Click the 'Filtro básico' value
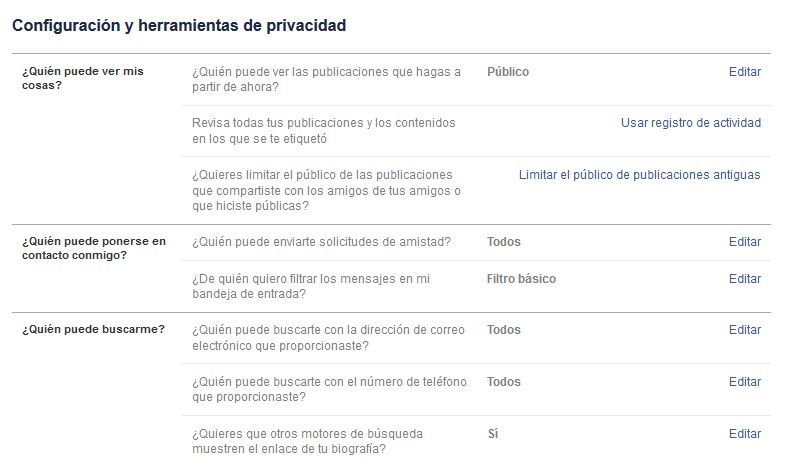Image resolution: width=786 pixels, height=462 pixels. pyautogui.click(x=521, y=279)
